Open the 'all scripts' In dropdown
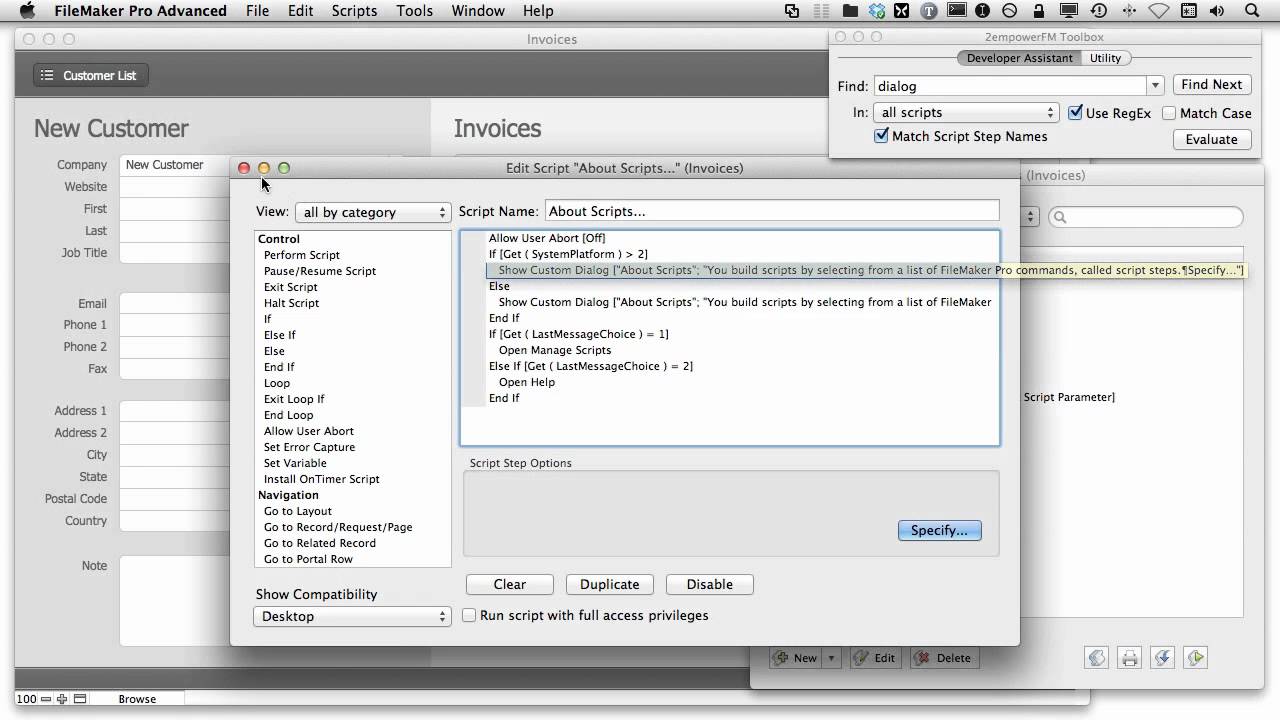 [966, 113]
